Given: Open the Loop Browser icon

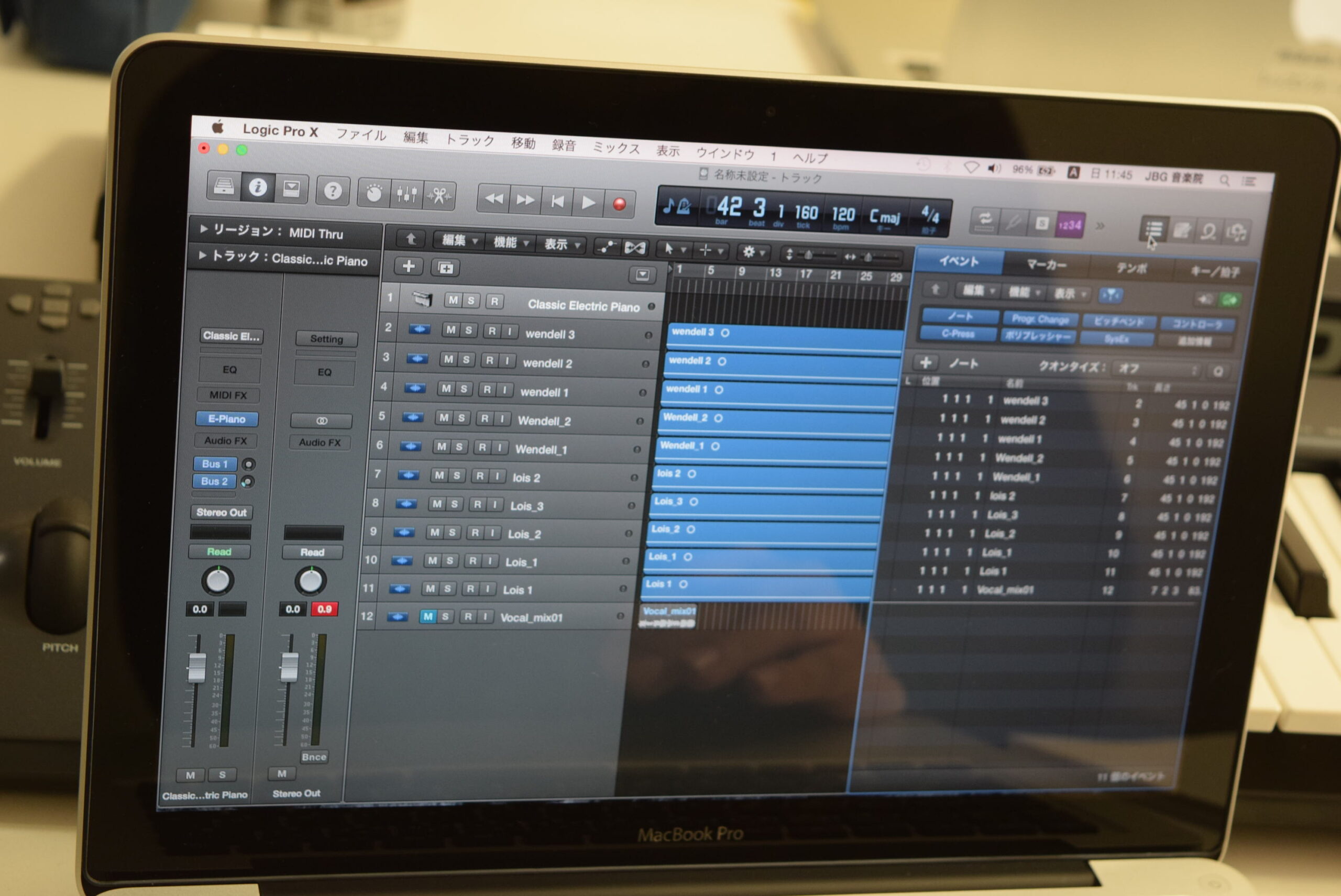Looking at the screenshot, I should pos(1208,231).
